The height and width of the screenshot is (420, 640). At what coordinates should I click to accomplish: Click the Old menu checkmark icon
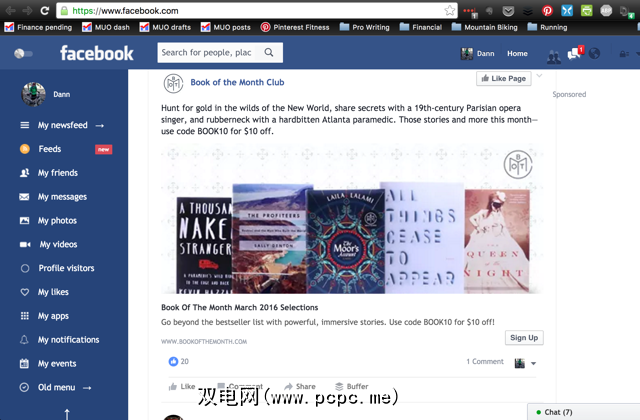click(x=24, y=387)
